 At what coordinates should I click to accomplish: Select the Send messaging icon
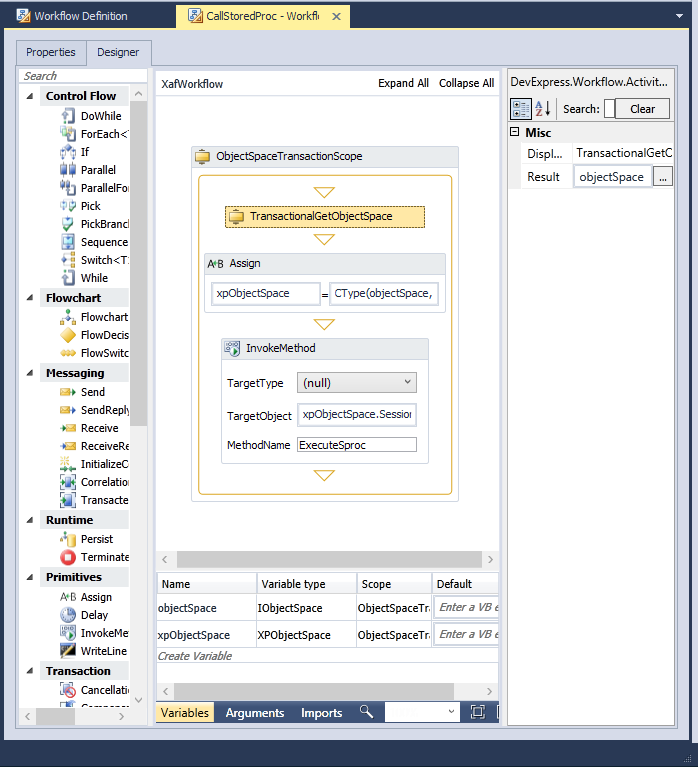point(68,392)
